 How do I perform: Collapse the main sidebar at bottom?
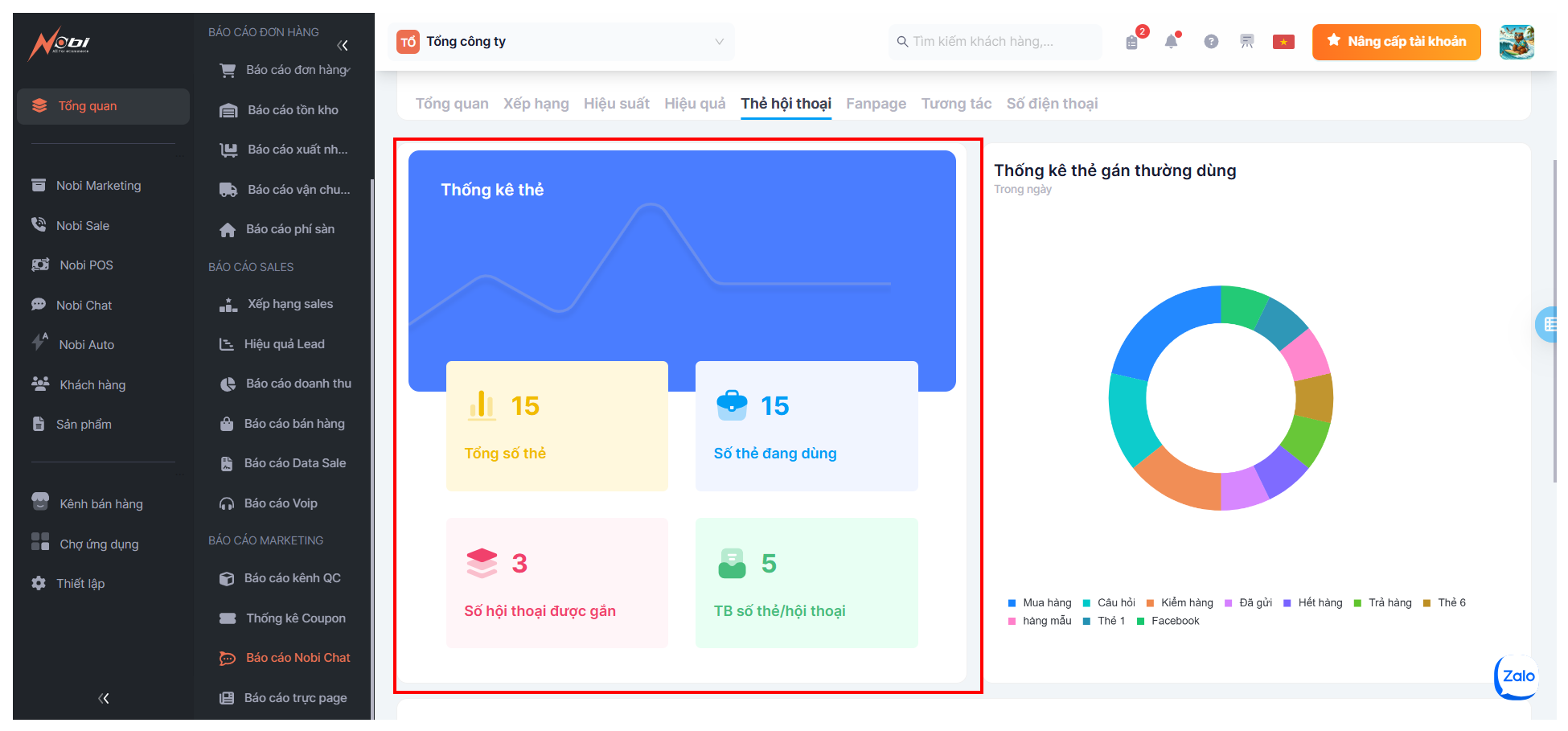[x=104, y=698]
